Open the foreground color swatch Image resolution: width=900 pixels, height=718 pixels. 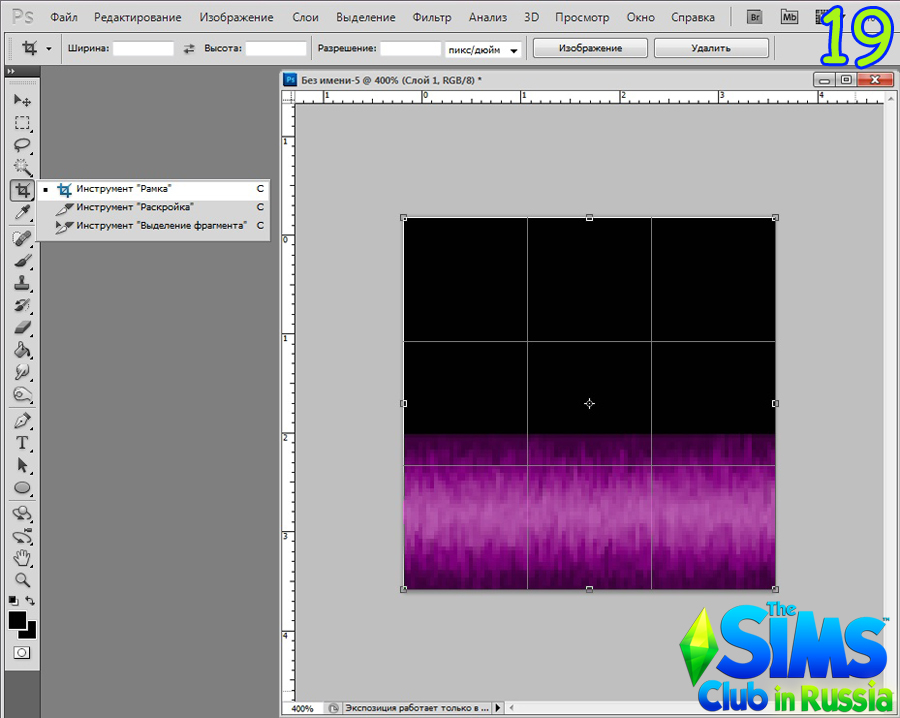point(17,620)
